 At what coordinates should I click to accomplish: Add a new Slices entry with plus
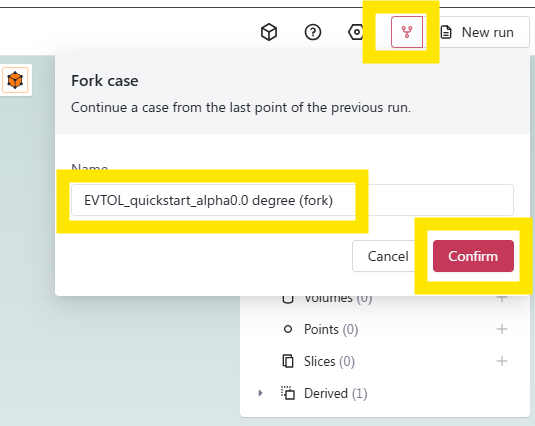point(501,361)
